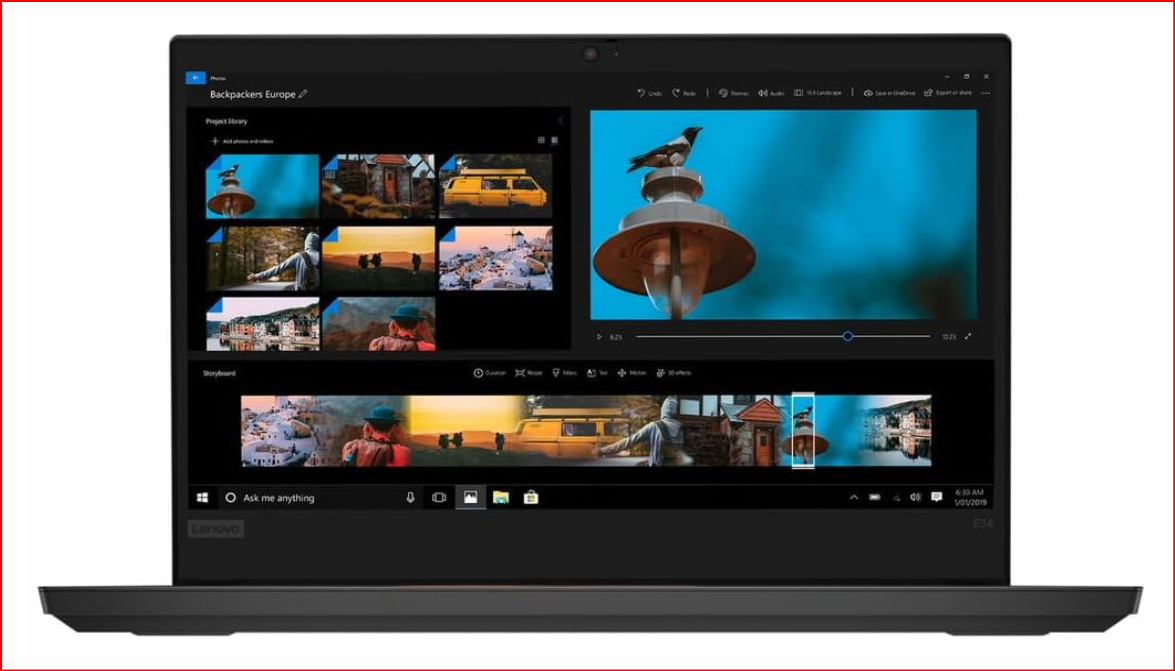This screenshot has height=671, width=1175.
Task: Select the Motion tool in storyboard
Action: (x=632, y=373)
